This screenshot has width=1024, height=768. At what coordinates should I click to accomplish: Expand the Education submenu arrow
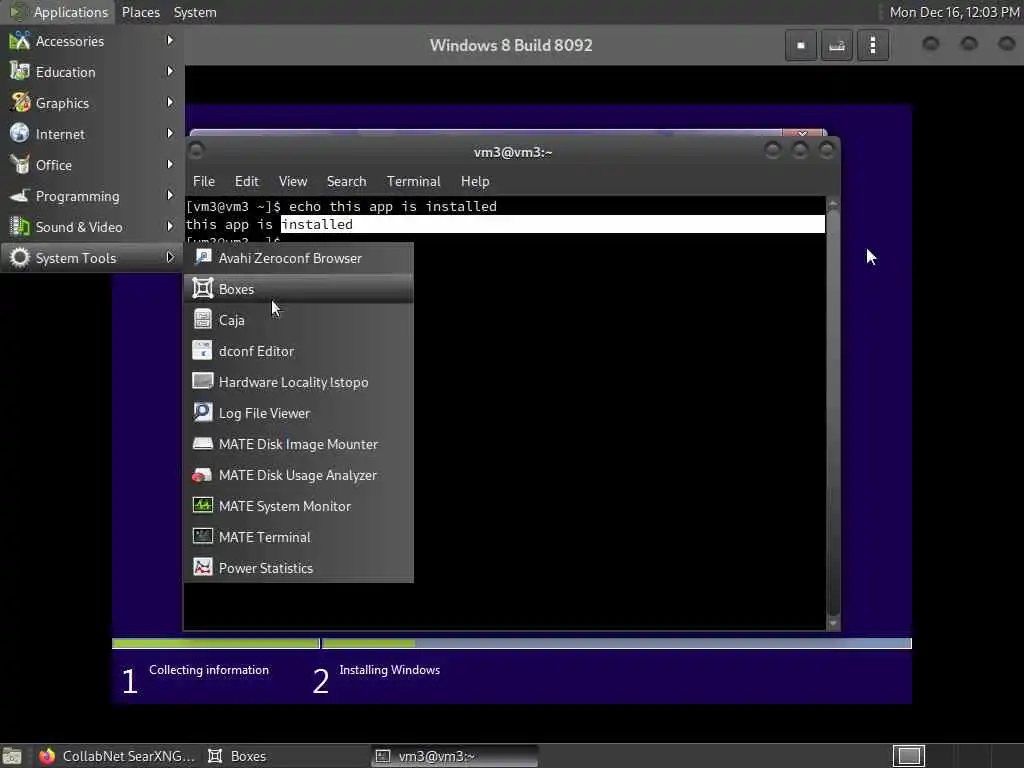(x=170, y=71)
